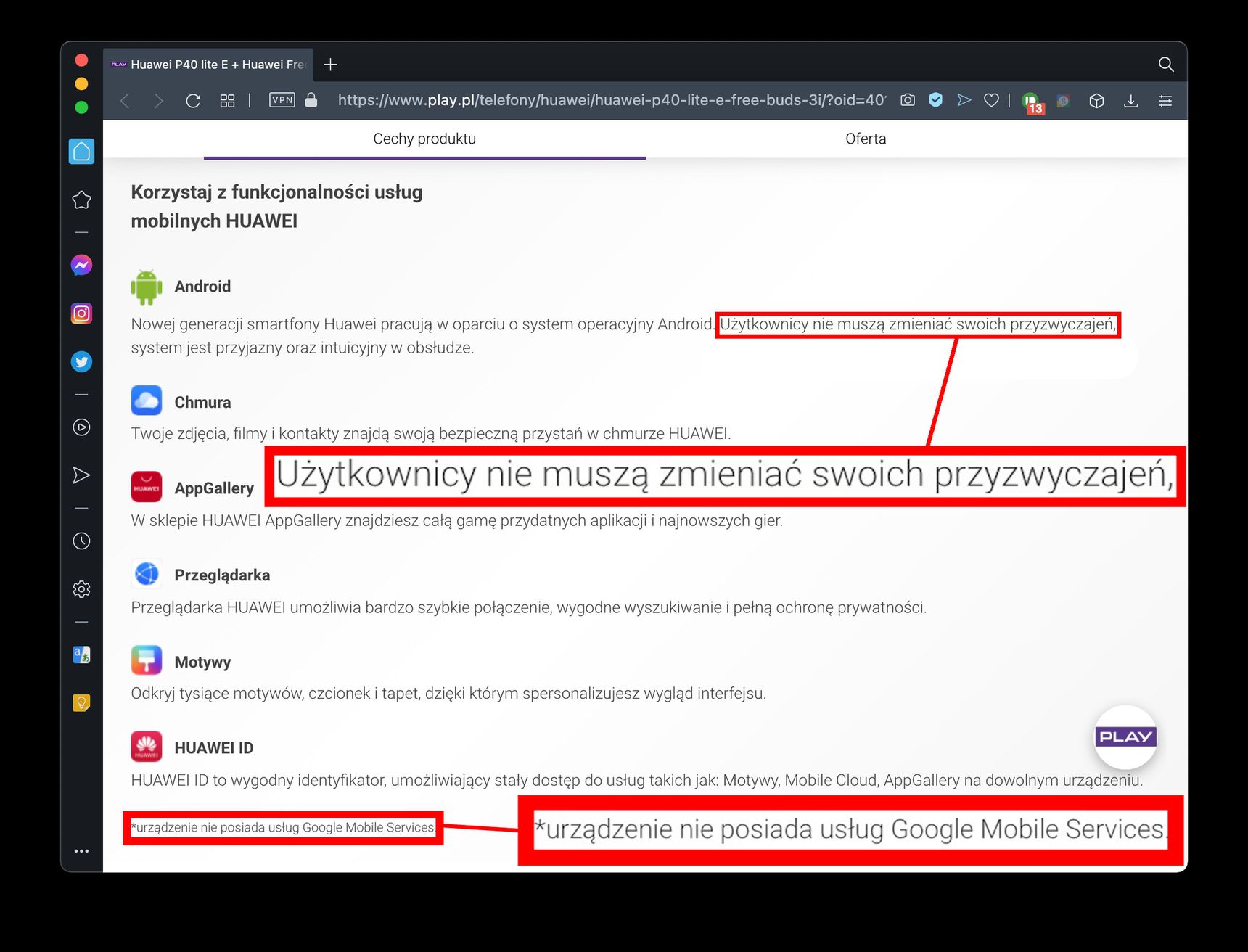View site security padlock info

(311, 99)
